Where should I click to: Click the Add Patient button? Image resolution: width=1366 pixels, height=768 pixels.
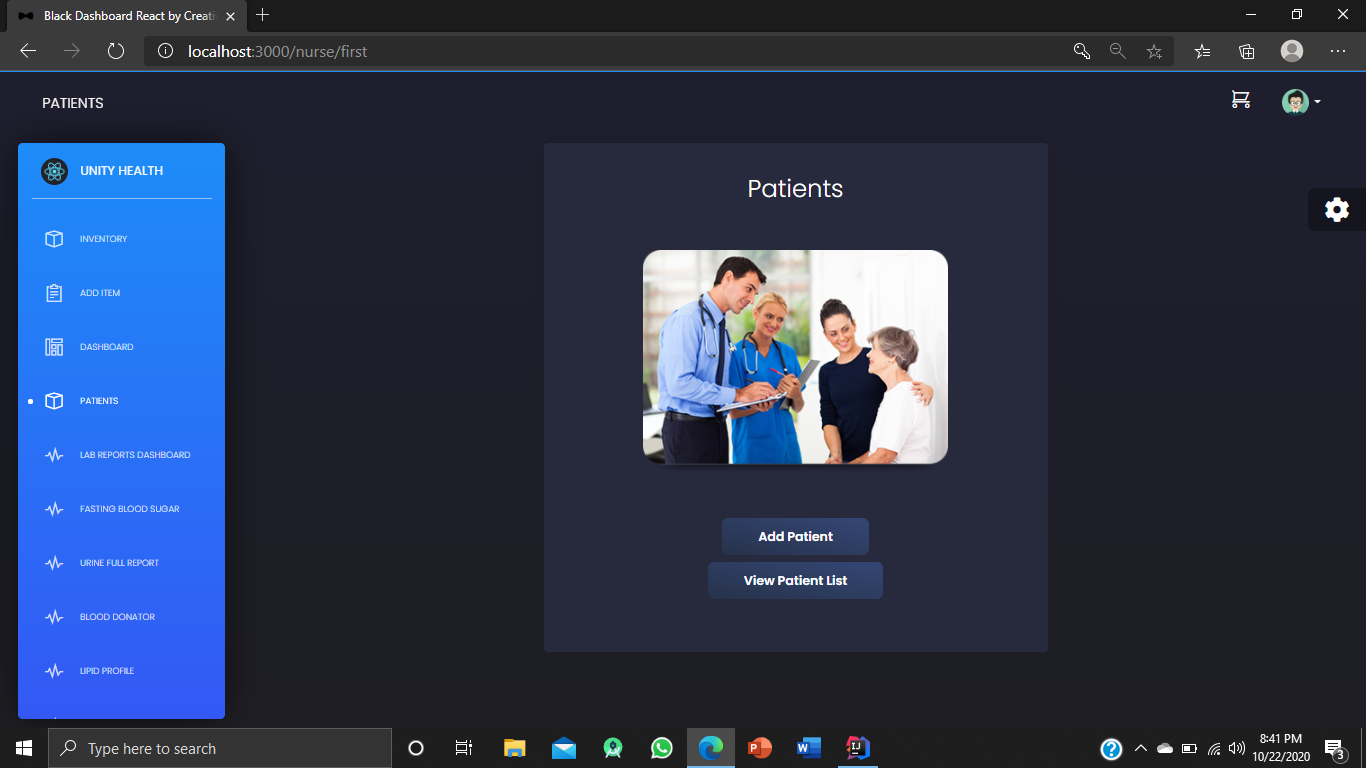[x=795, y=536]
